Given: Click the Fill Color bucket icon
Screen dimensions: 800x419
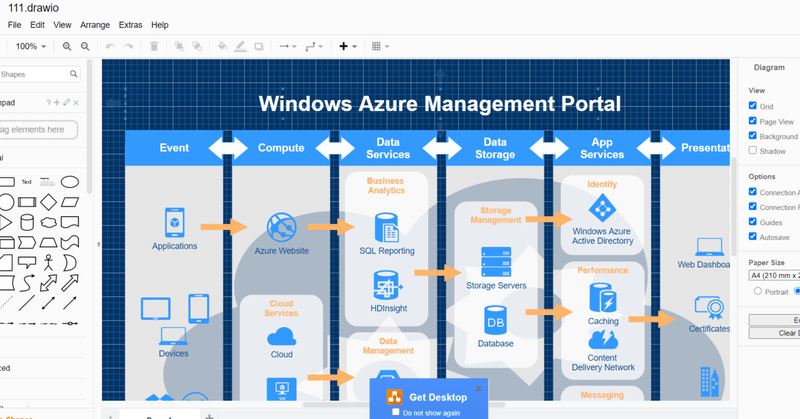Looking at the screenshot, I should point(222,46).
